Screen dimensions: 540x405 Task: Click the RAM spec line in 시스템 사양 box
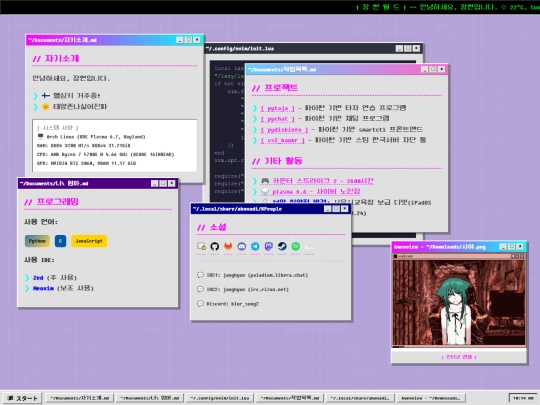[83, 145]
